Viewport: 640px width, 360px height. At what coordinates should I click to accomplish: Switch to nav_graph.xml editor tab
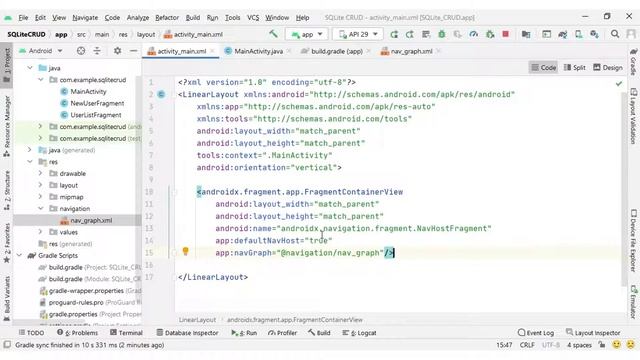tap(411, 51)
